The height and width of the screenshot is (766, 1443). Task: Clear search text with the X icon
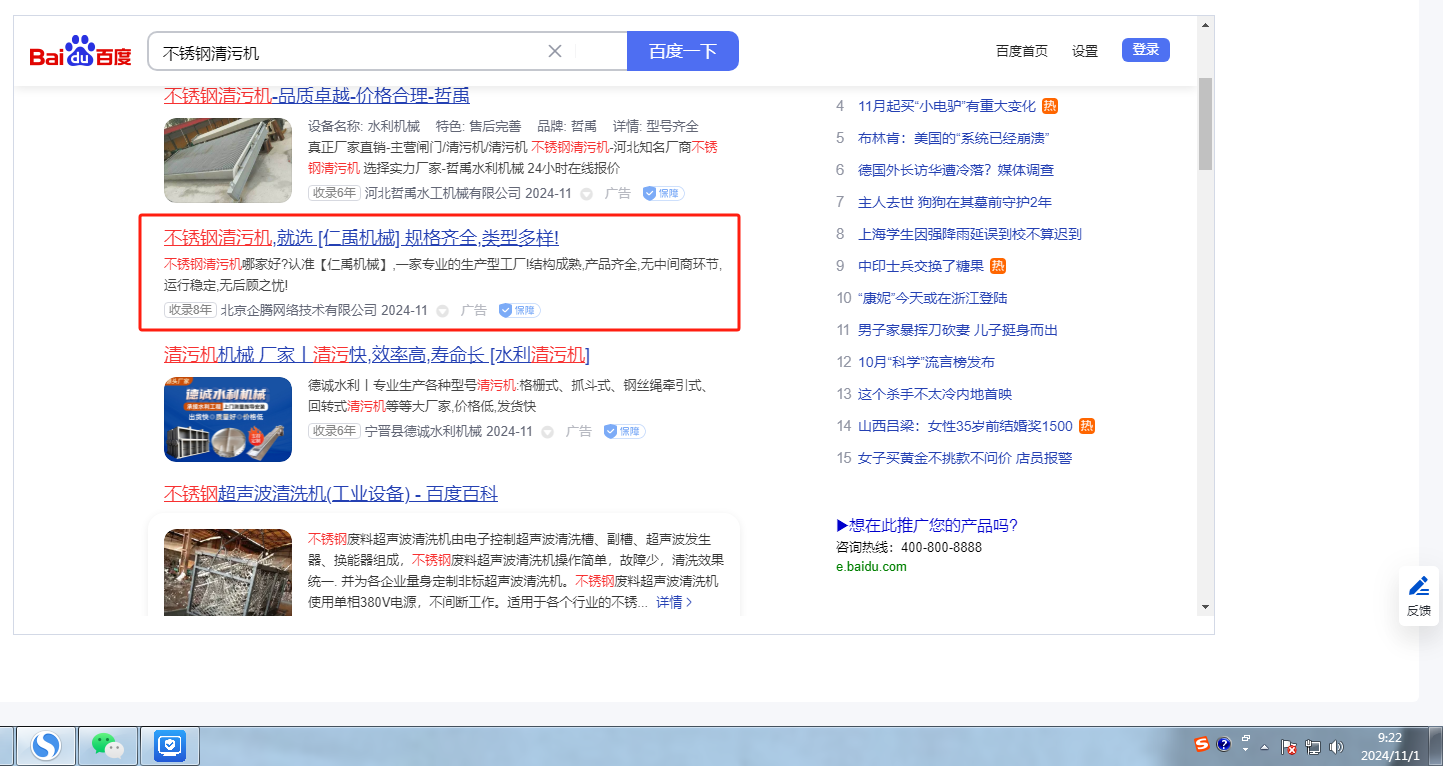click(x=555, y=51)
